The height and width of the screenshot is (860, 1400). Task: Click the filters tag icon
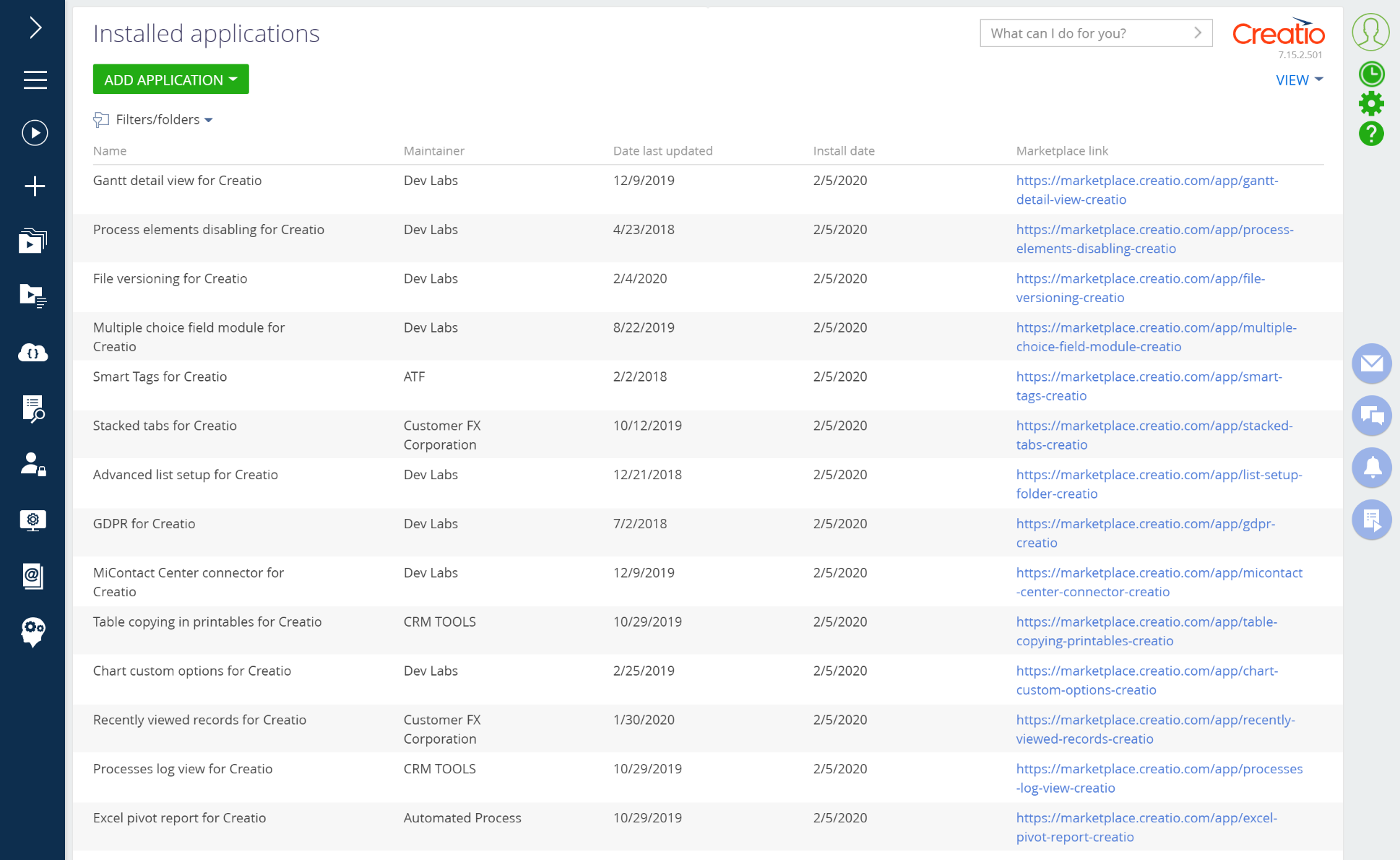pos(101,120)
